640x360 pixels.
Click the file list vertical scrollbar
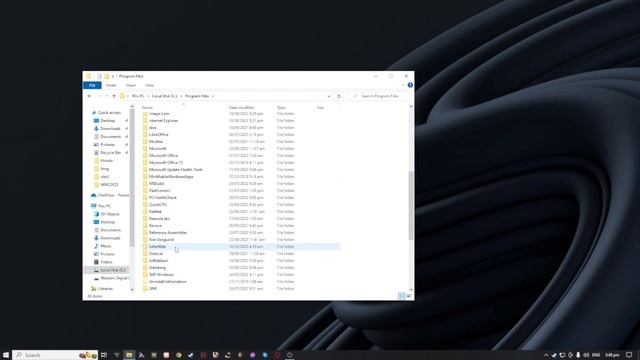411,205
